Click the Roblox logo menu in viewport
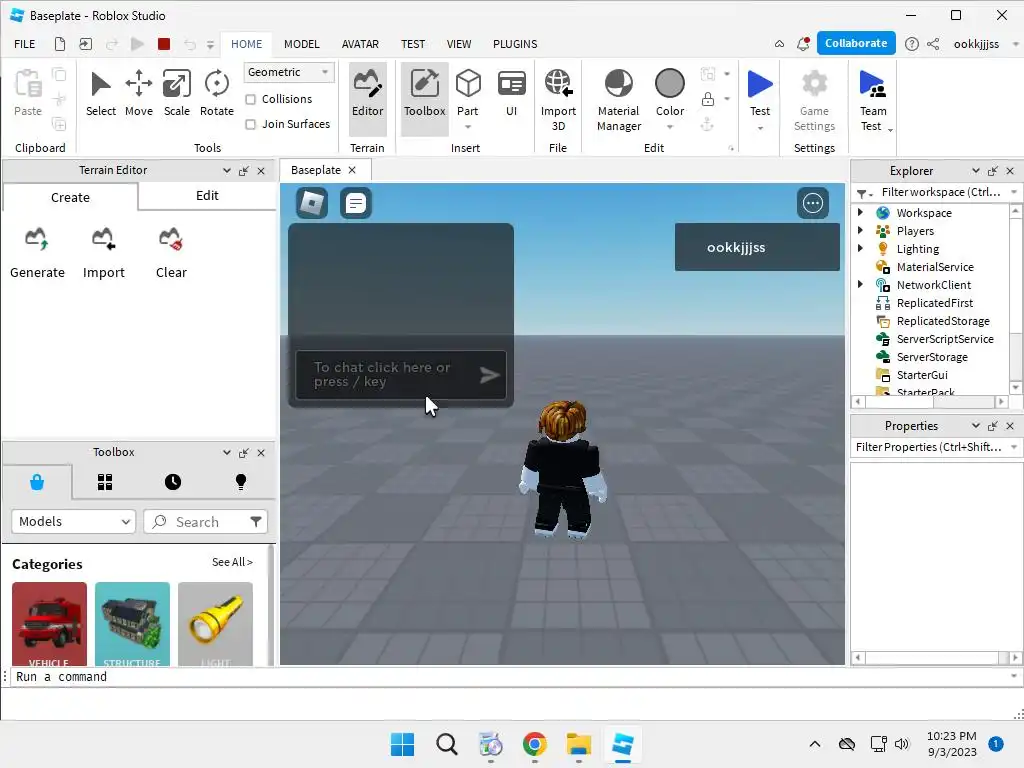The image size is (1024, 768). pyautogui.click(x=312, y=203)
